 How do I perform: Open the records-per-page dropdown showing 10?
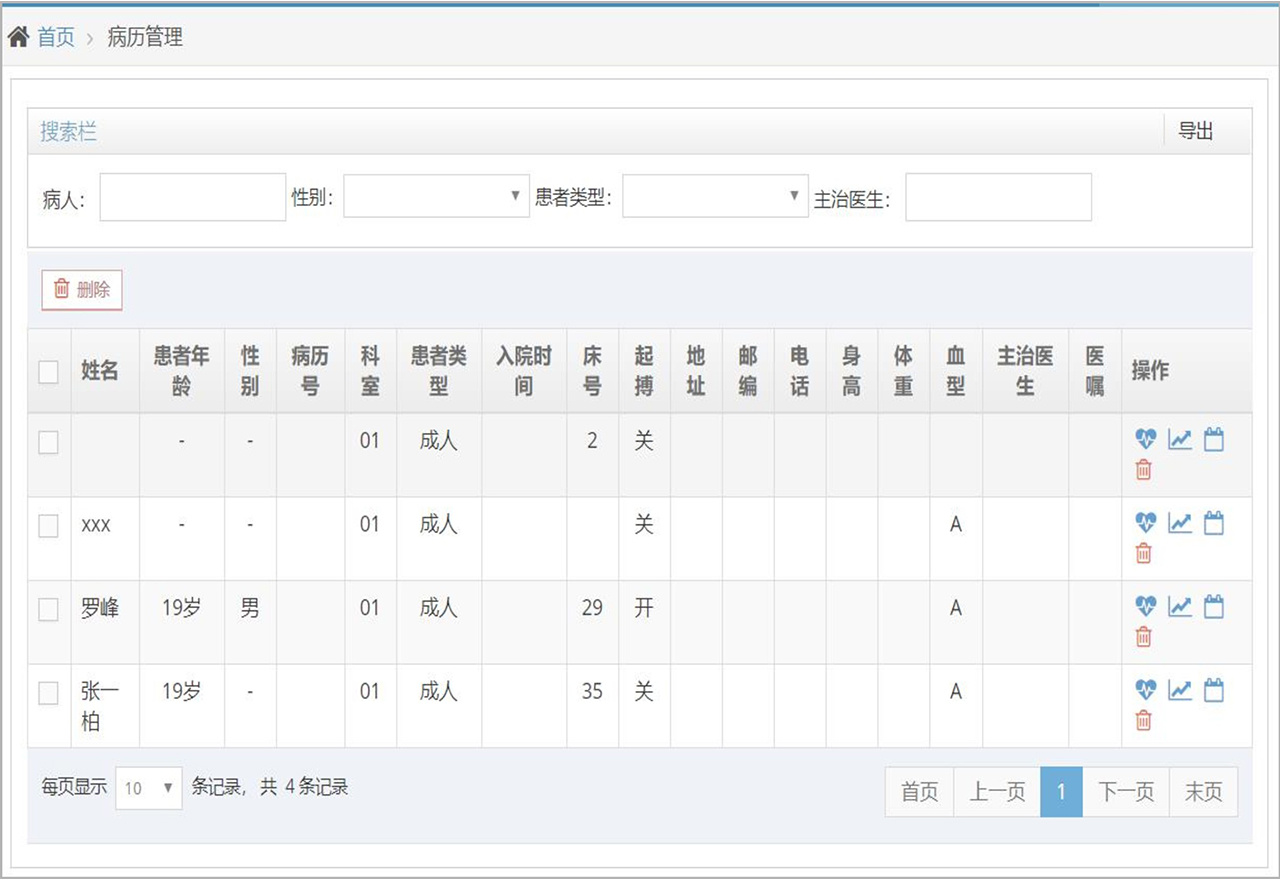[149, 788]
